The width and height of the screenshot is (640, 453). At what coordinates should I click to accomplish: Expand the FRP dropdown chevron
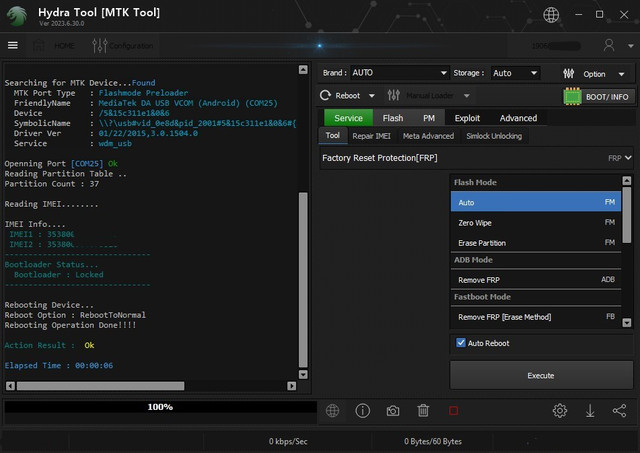[x=628, y=158]
